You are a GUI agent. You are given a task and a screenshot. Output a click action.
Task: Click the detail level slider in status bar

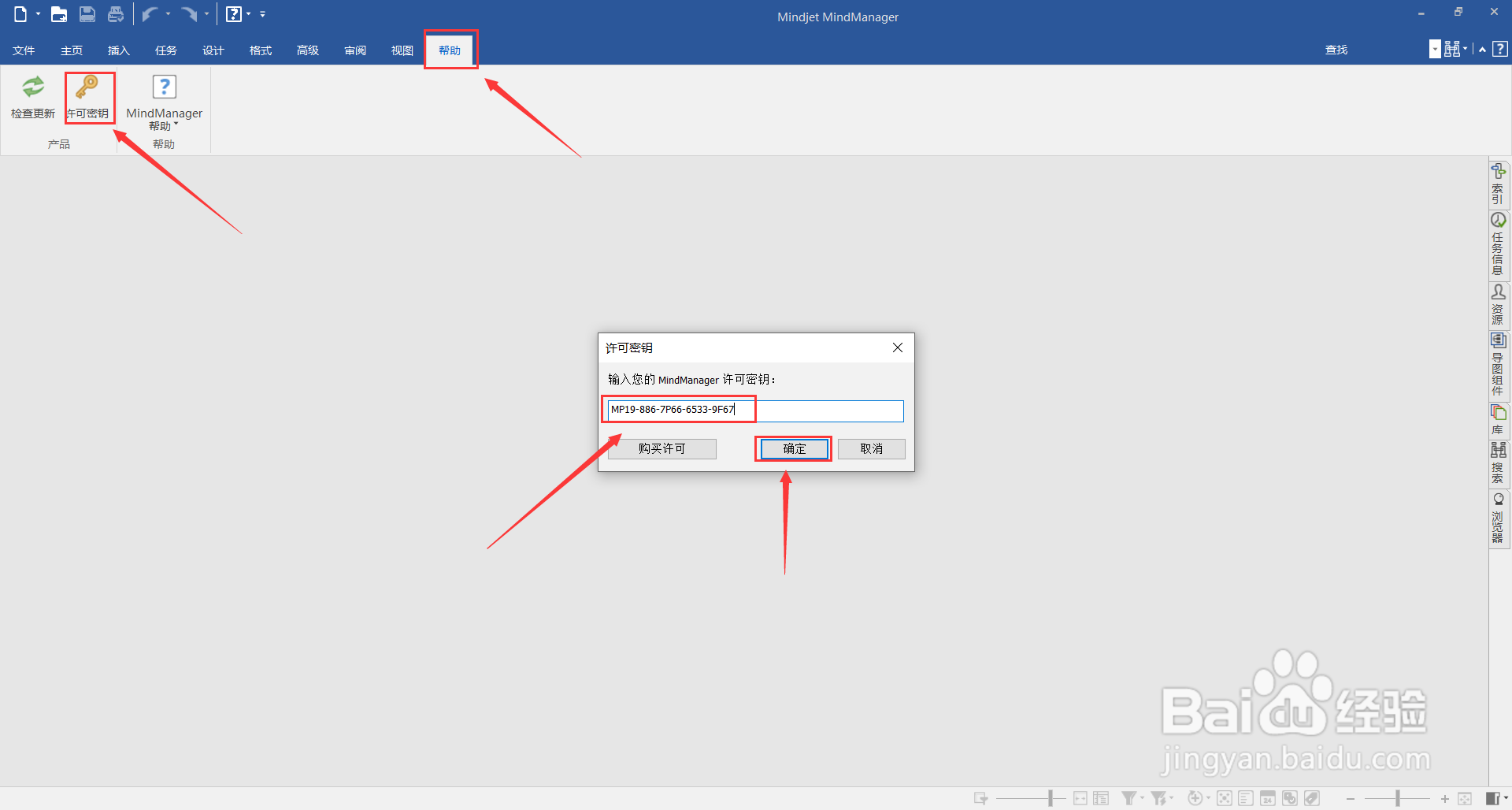click(x=1030, y=798)
